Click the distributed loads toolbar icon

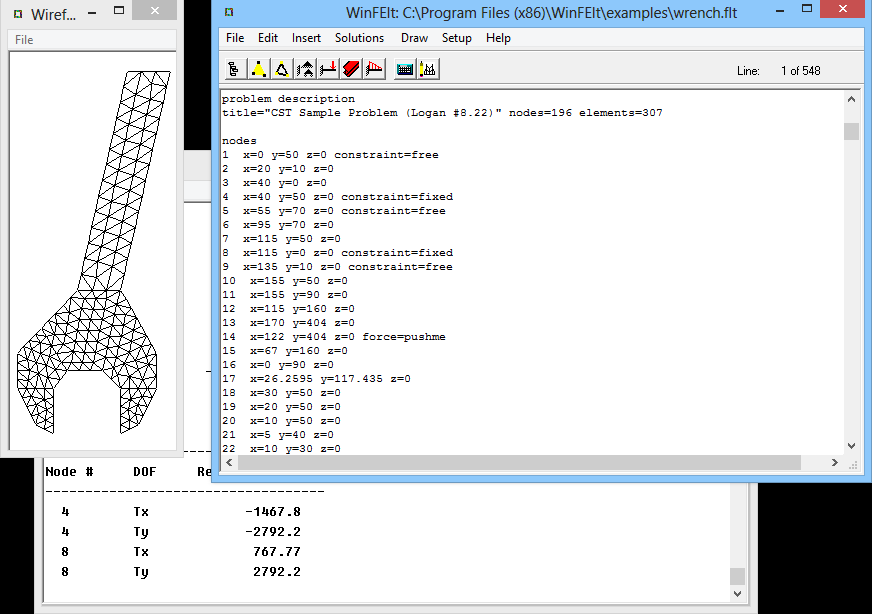click(374, 69)
